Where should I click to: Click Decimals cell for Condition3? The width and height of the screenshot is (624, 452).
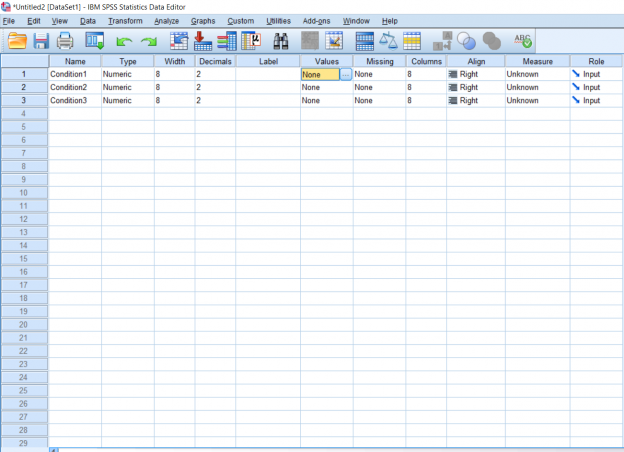coord(215,100)
